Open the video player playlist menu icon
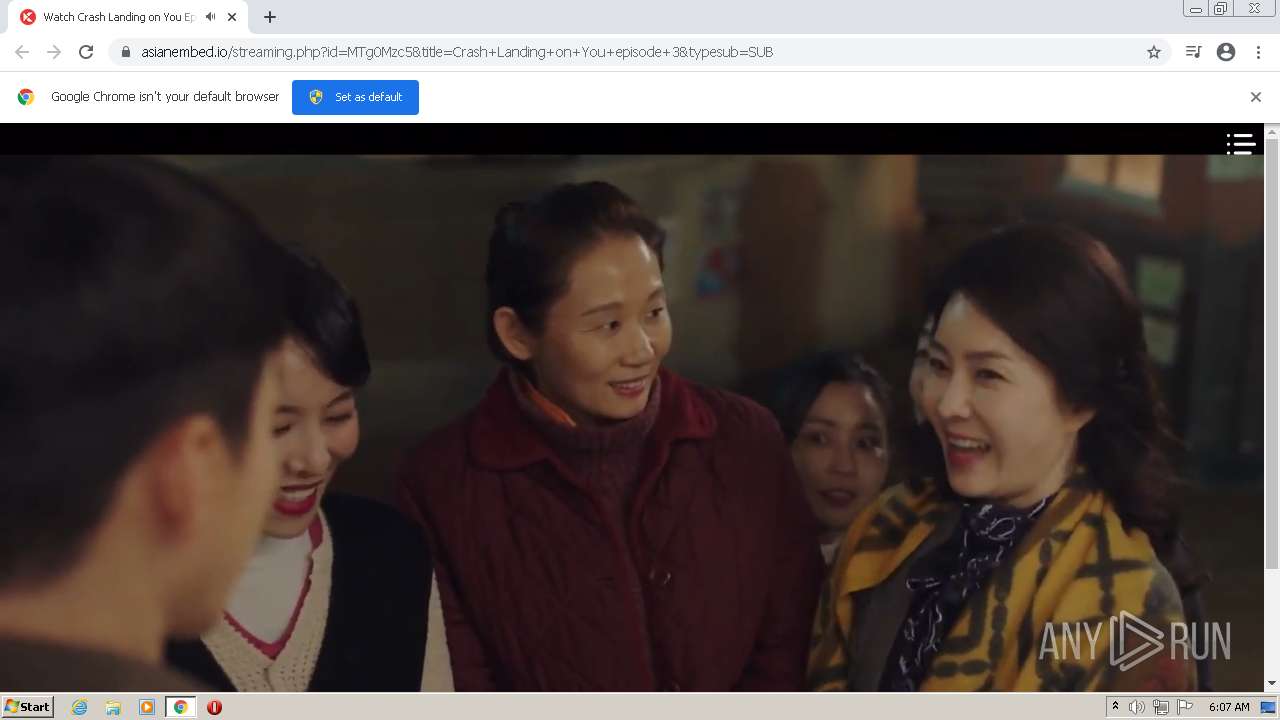The width and height of the screenshot is (1280, 720). (1241, 144)
